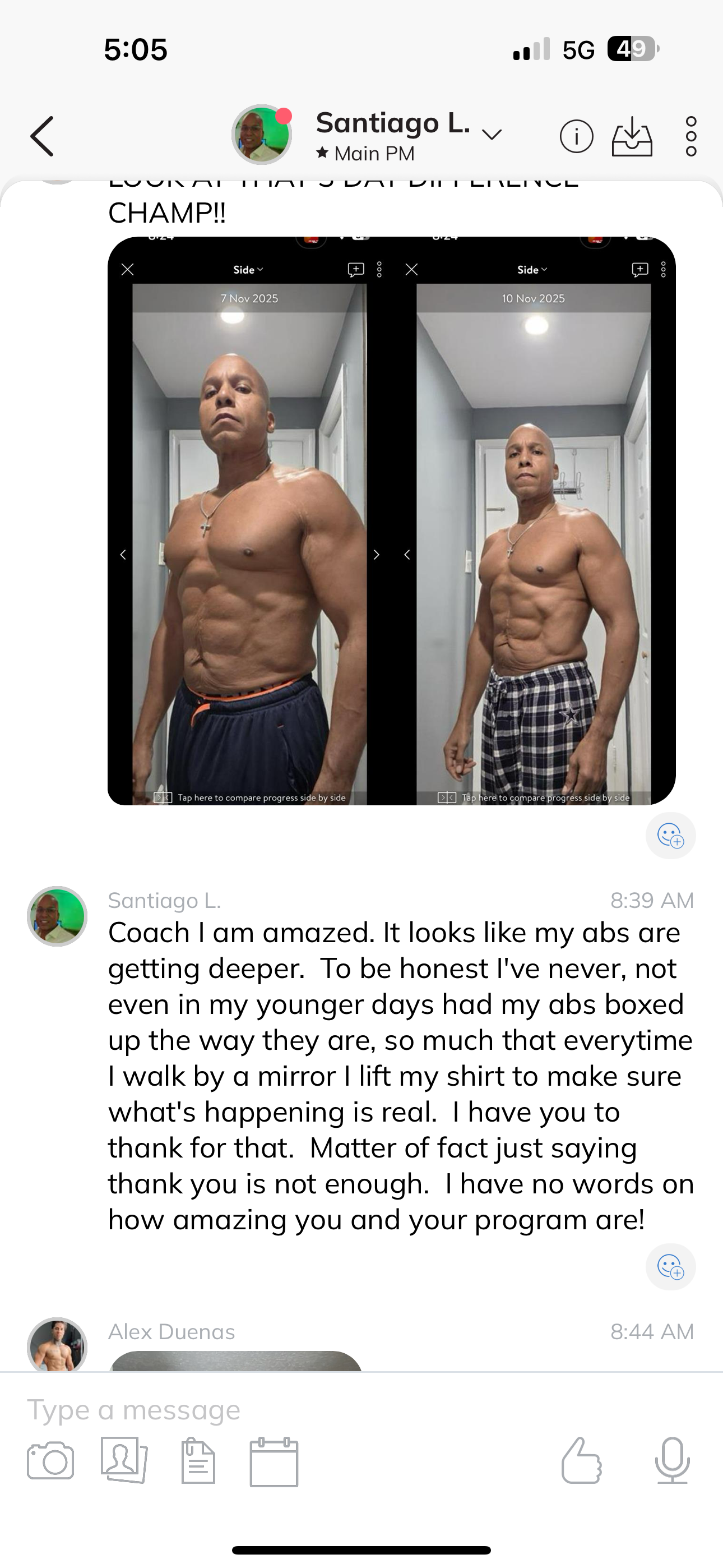
Task: Open the Santiago L. Main PM header
Action: click(x=393, y=136)
